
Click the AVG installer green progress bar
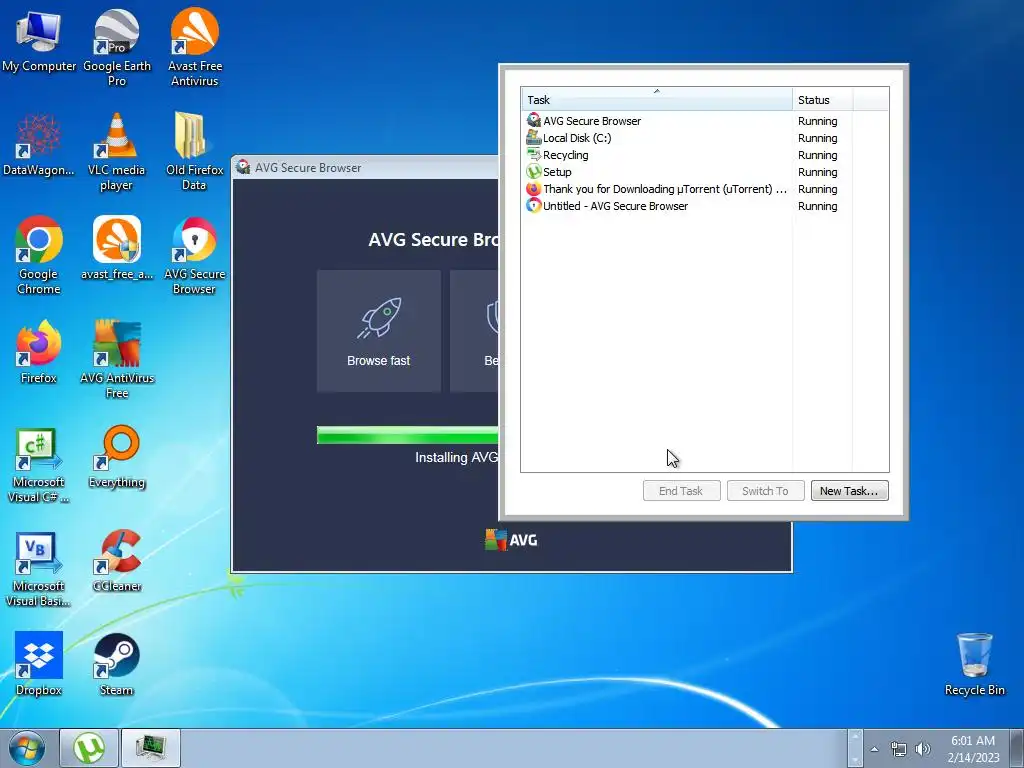coord(408,435)
